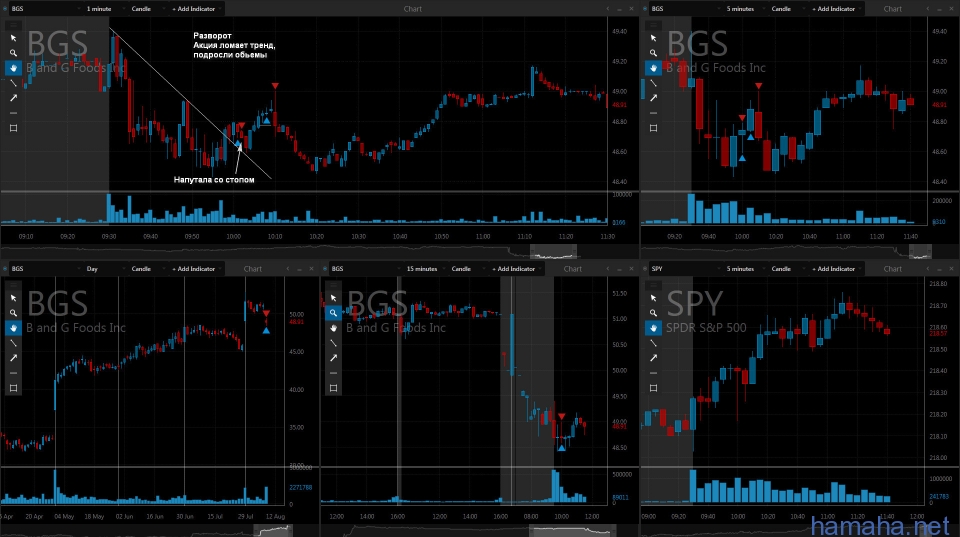Click the SPY symbol field
This screenshot has height=537, width=960.
tap(684, 269)
